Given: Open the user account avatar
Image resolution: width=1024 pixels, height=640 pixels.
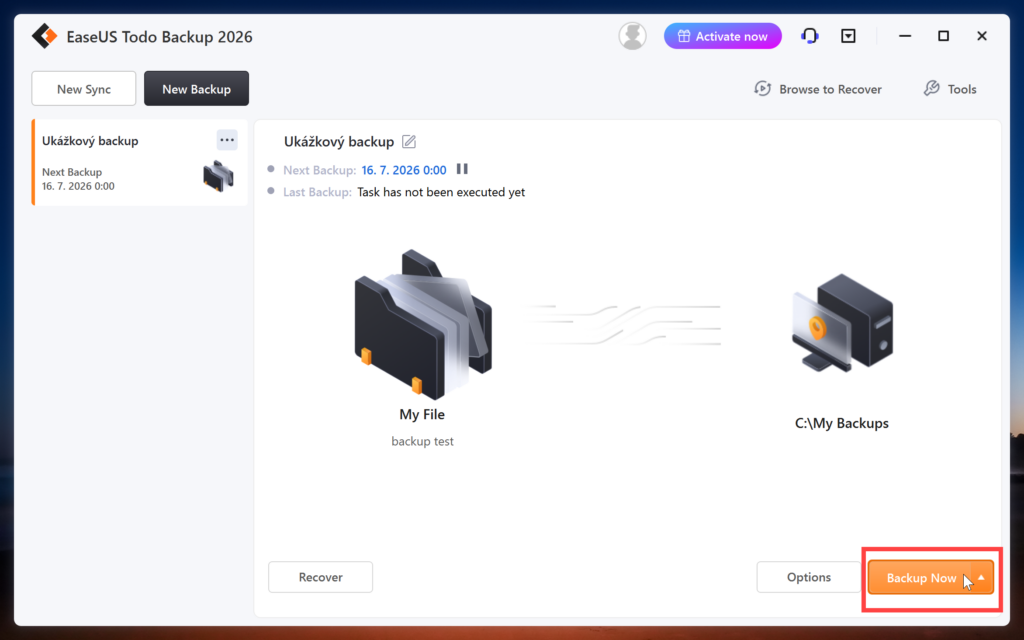Looking at the screenshot, I should (x=632, y=36).
